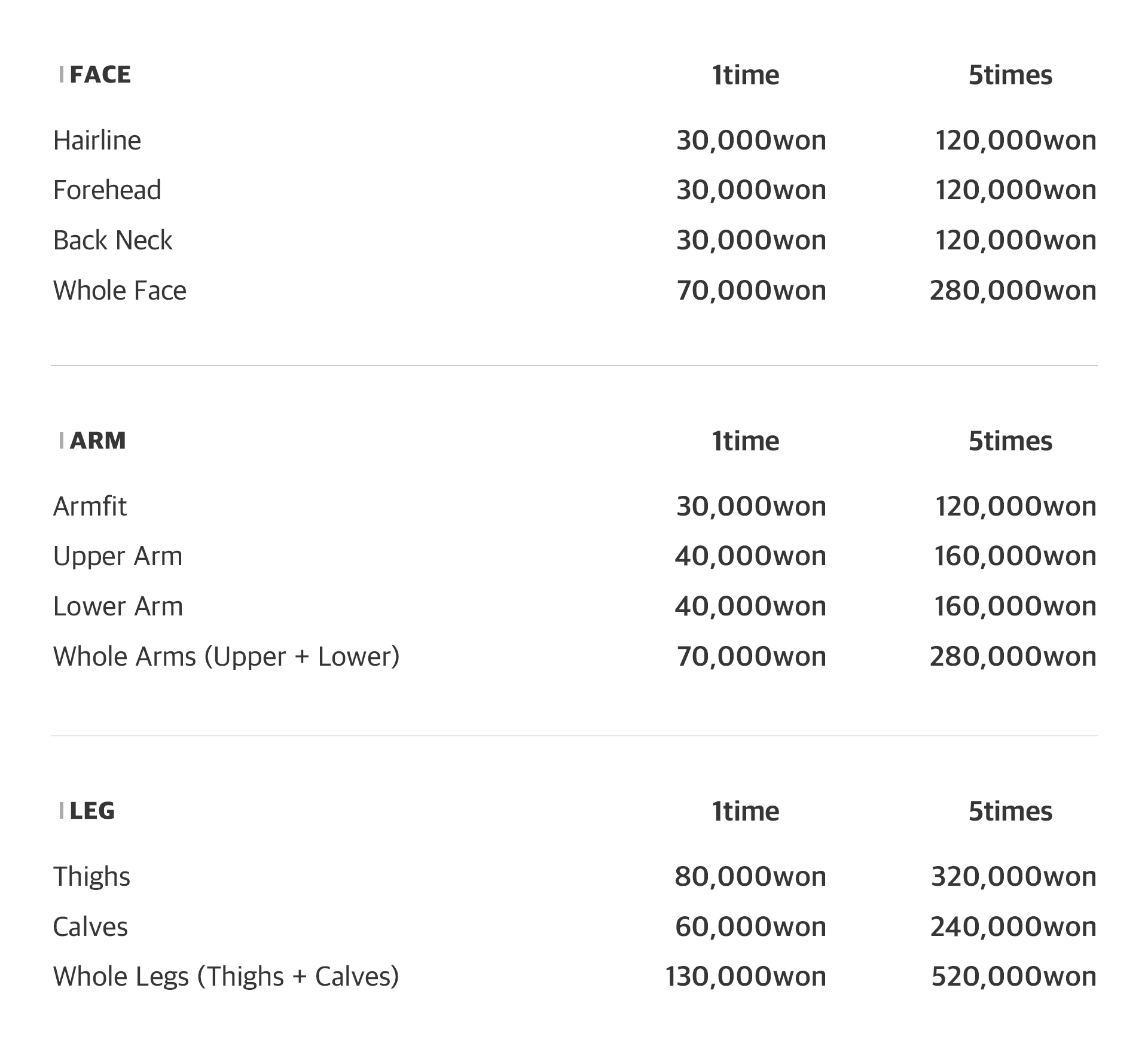Select the Forehead treatment label
This screenshot has height=1058, width=1148.
point(107,190)
